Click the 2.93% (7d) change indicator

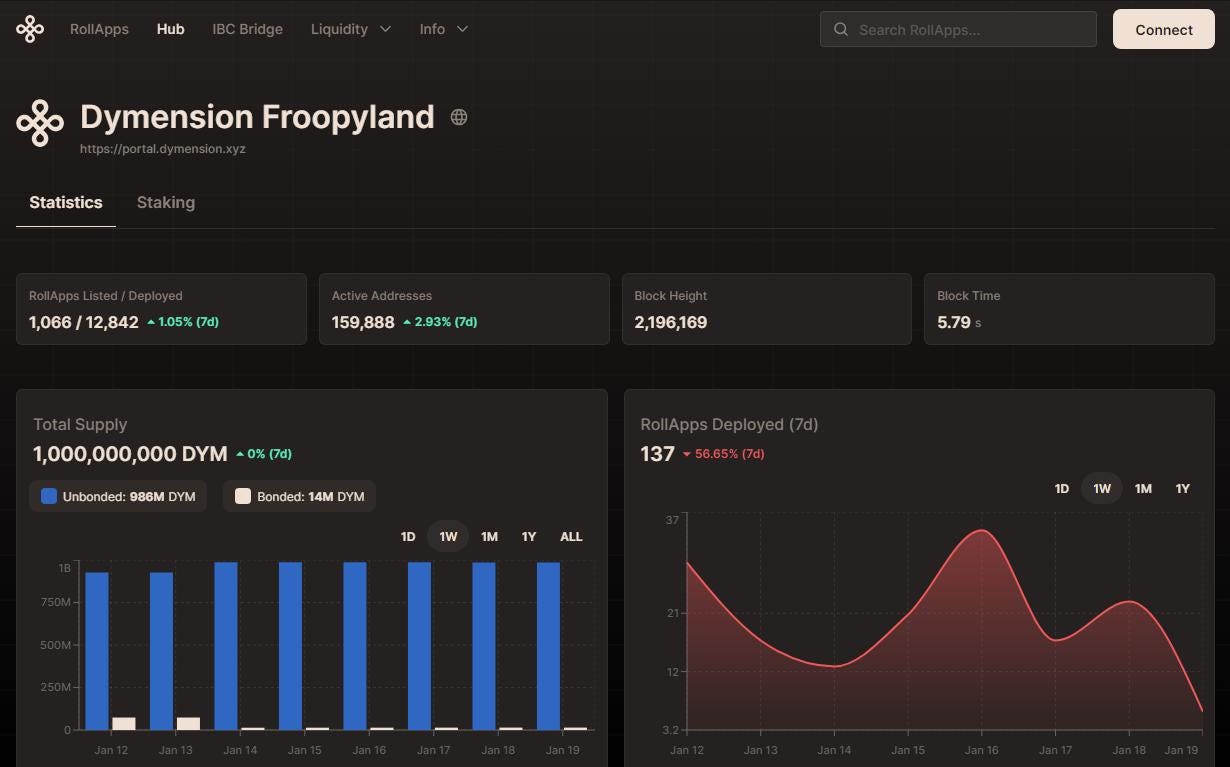(x=440, y=322)
